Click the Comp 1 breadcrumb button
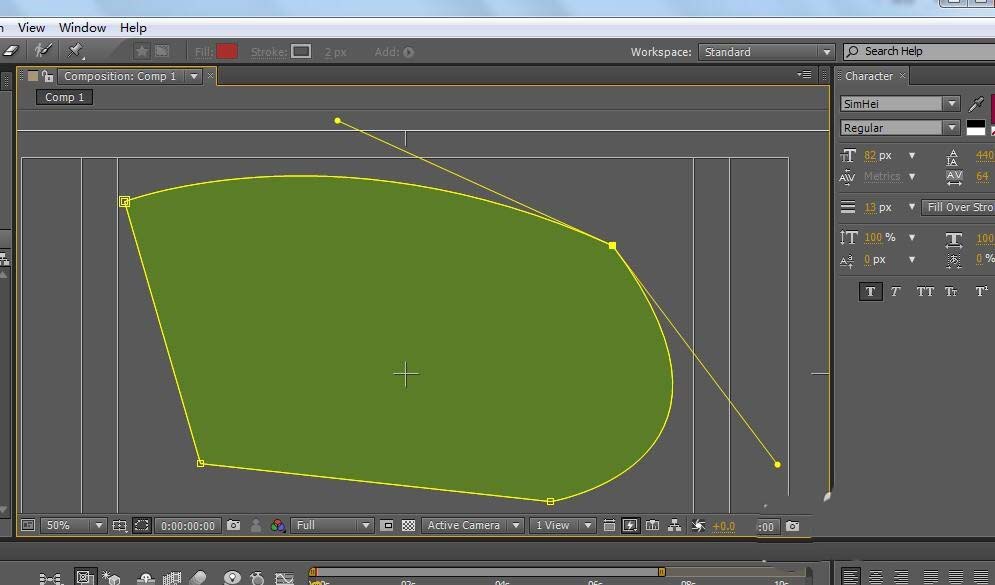 click(x=65, y=97)
